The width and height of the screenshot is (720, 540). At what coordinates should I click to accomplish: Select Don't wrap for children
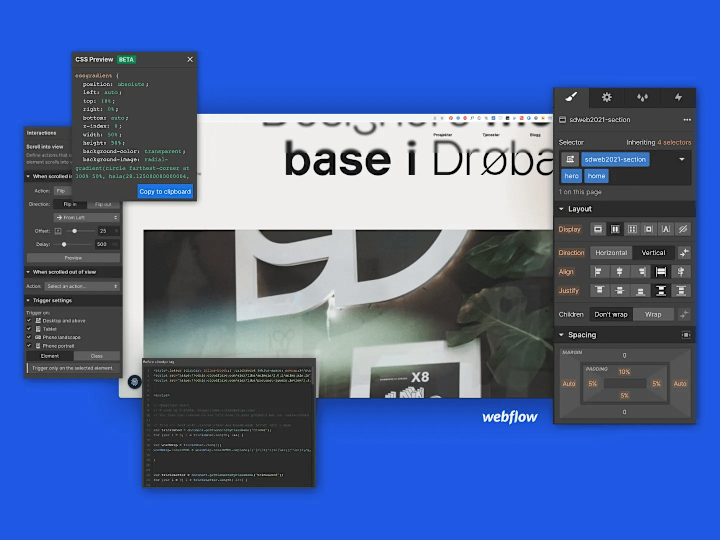[611, 315]
